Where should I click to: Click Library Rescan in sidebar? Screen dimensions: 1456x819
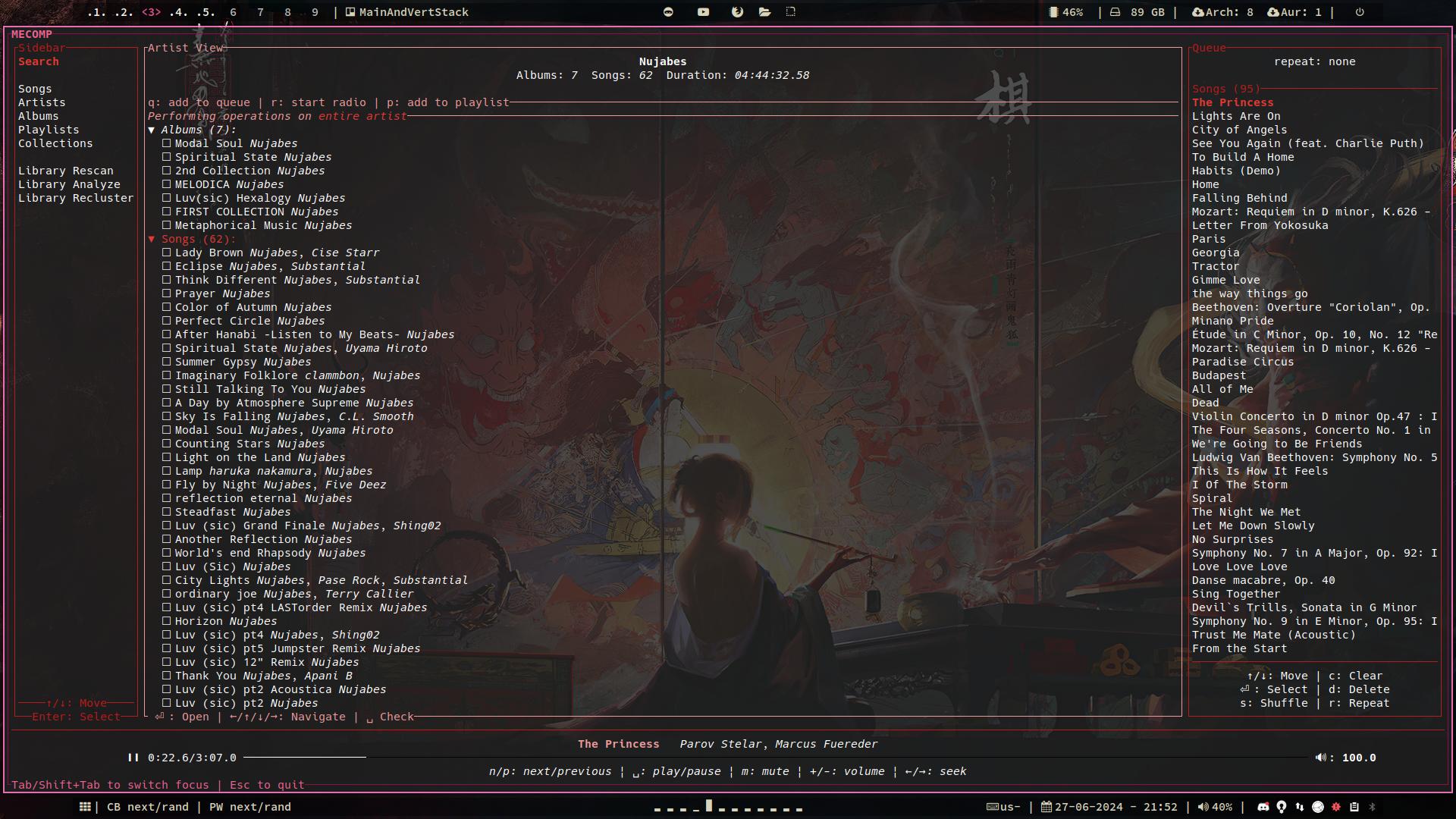[x=65, y=171]
